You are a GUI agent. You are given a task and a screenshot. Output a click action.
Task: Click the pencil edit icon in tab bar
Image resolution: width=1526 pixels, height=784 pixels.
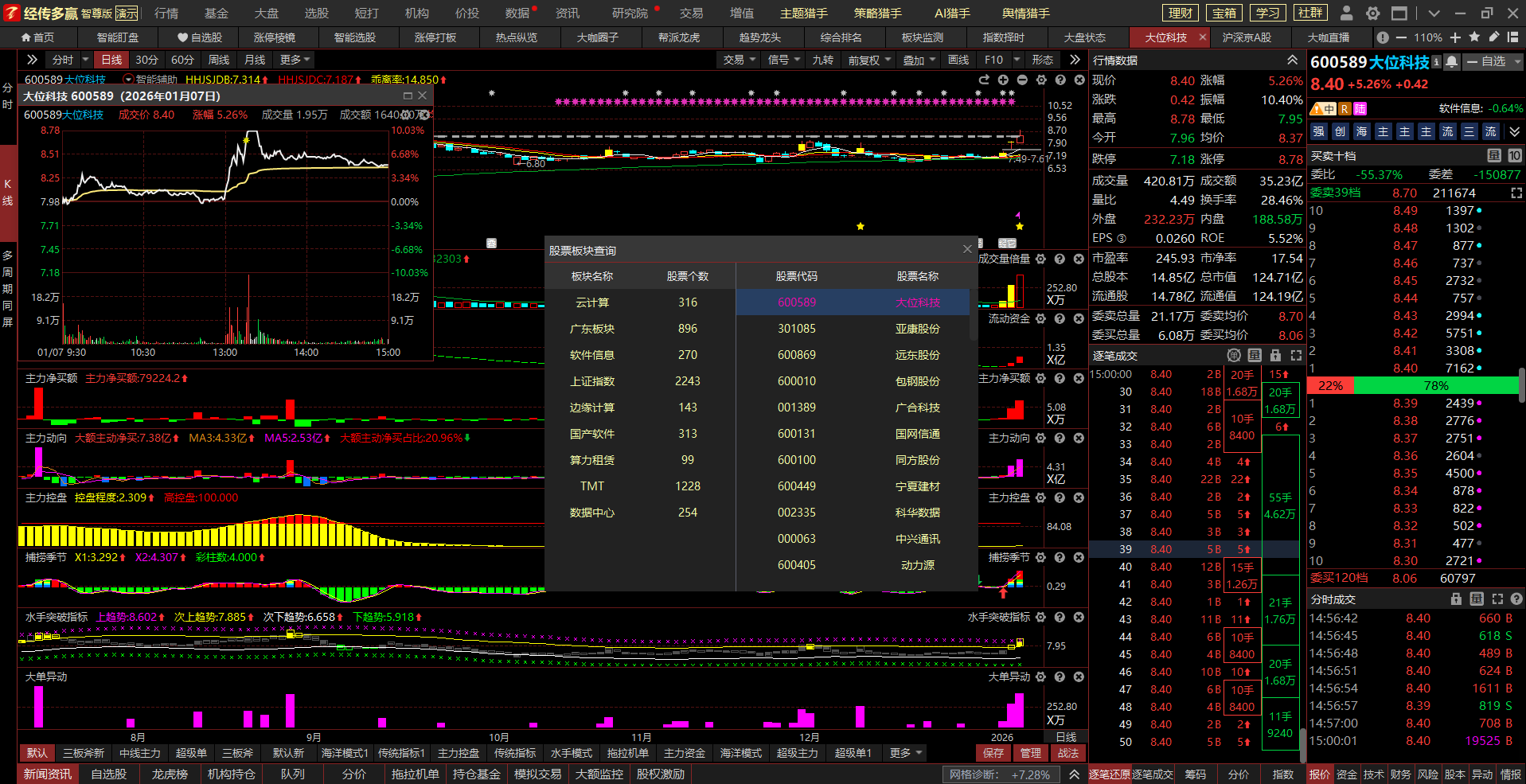[1493, 37]
